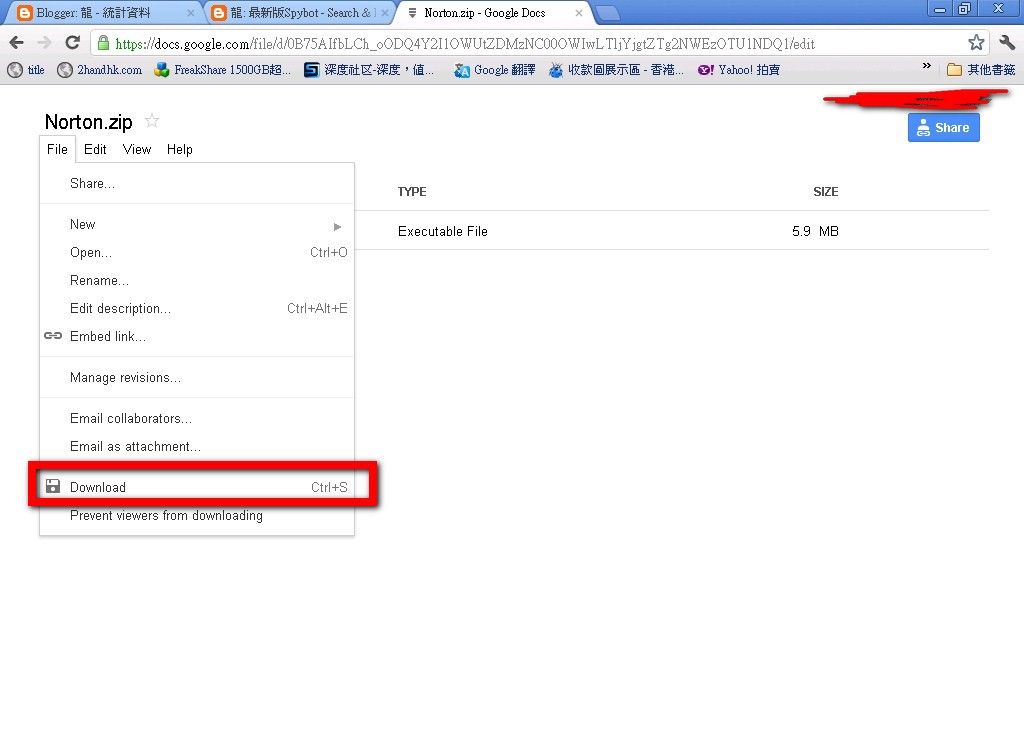
Task: Select Rename... from the menu
Action: pos(197,281)
